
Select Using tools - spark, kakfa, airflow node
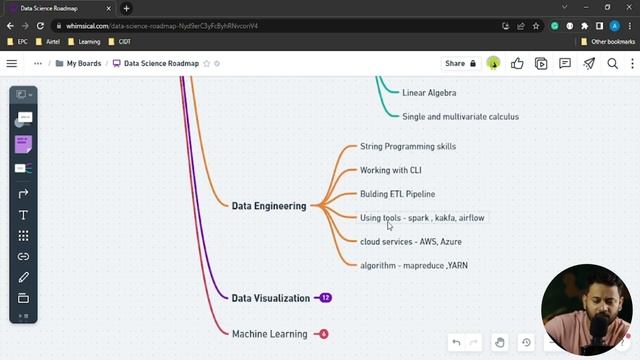(x=422, y=218)
